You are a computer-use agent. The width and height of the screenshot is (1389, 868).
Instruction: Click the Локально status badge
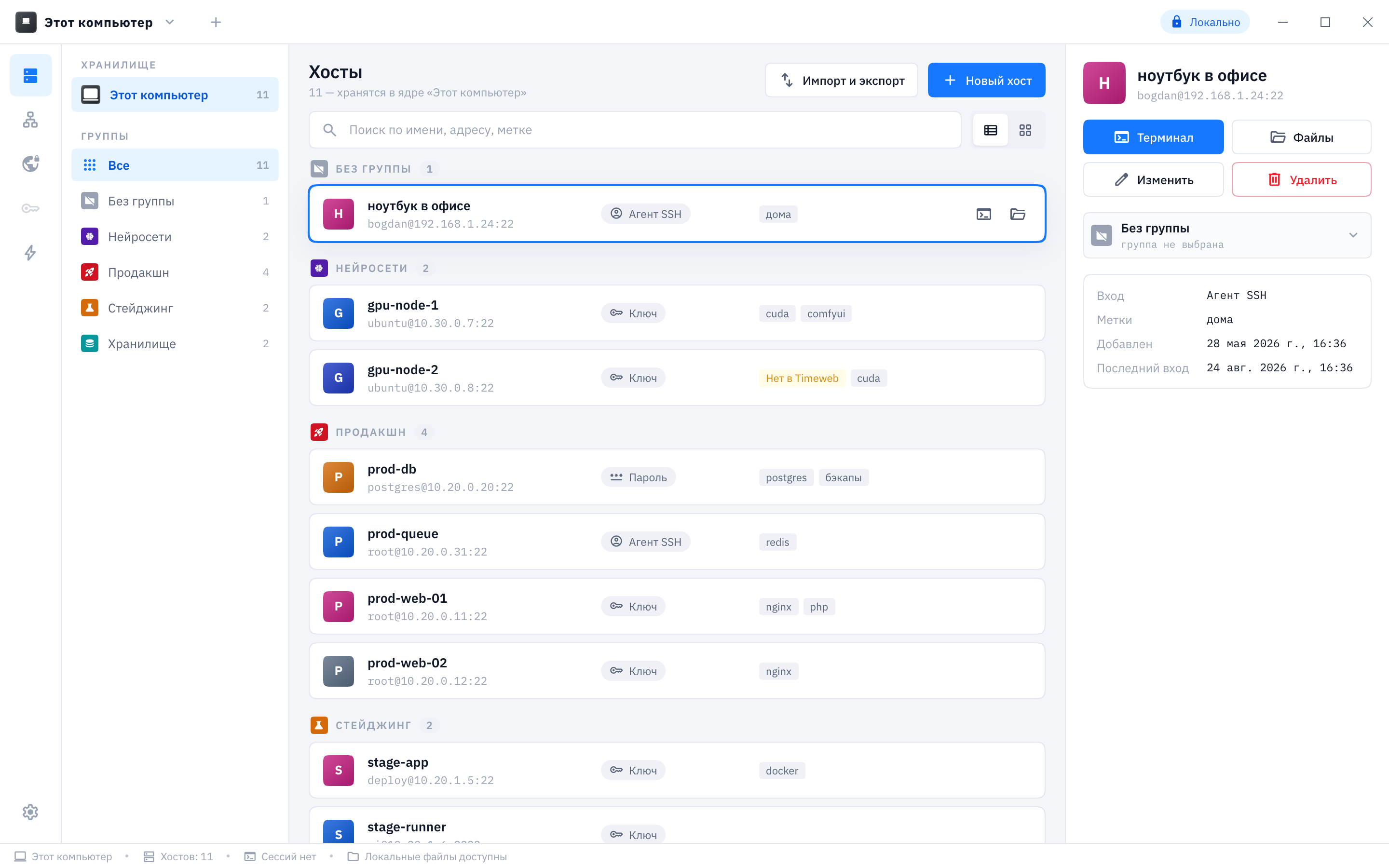(x=1205, y=22)
